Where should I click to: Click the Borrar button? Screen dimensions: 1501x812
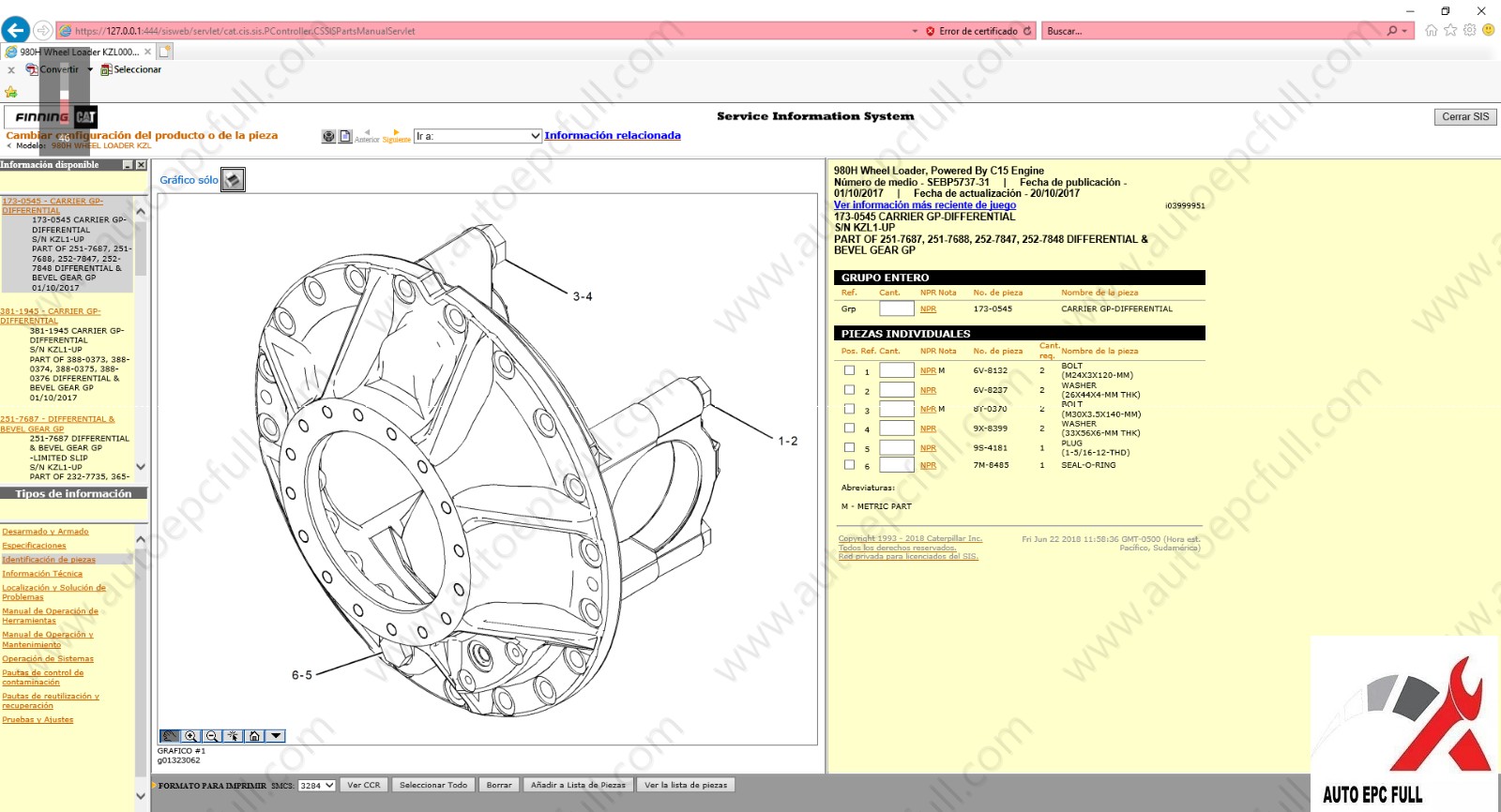[499, 786]
